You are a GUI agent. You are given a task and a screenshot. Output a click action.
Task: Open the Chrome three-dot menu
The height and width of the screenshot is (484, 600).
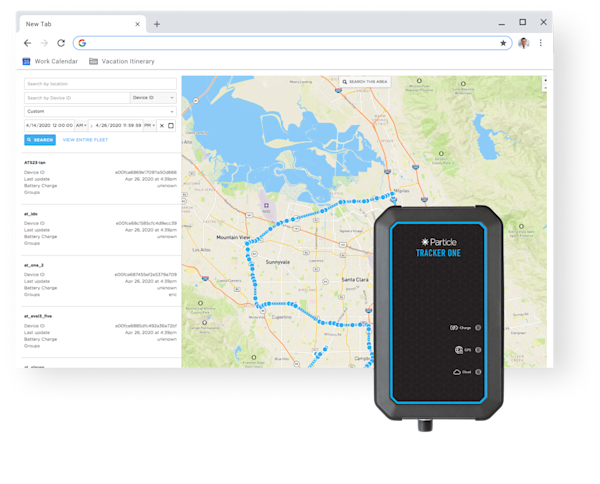(x=541, y=43)
